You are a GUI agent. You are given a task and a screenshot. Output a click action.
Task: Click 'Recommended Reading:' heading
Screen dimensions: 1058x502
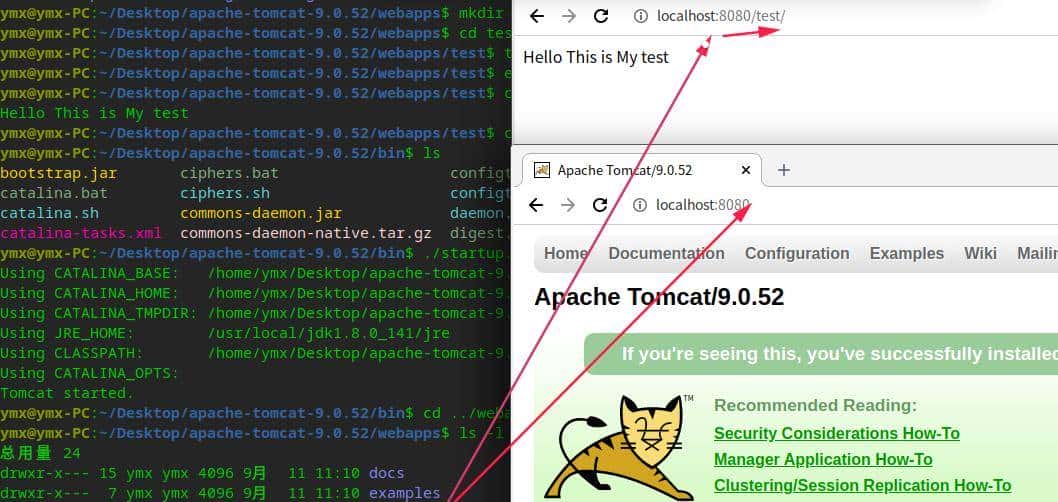[815, 406]
